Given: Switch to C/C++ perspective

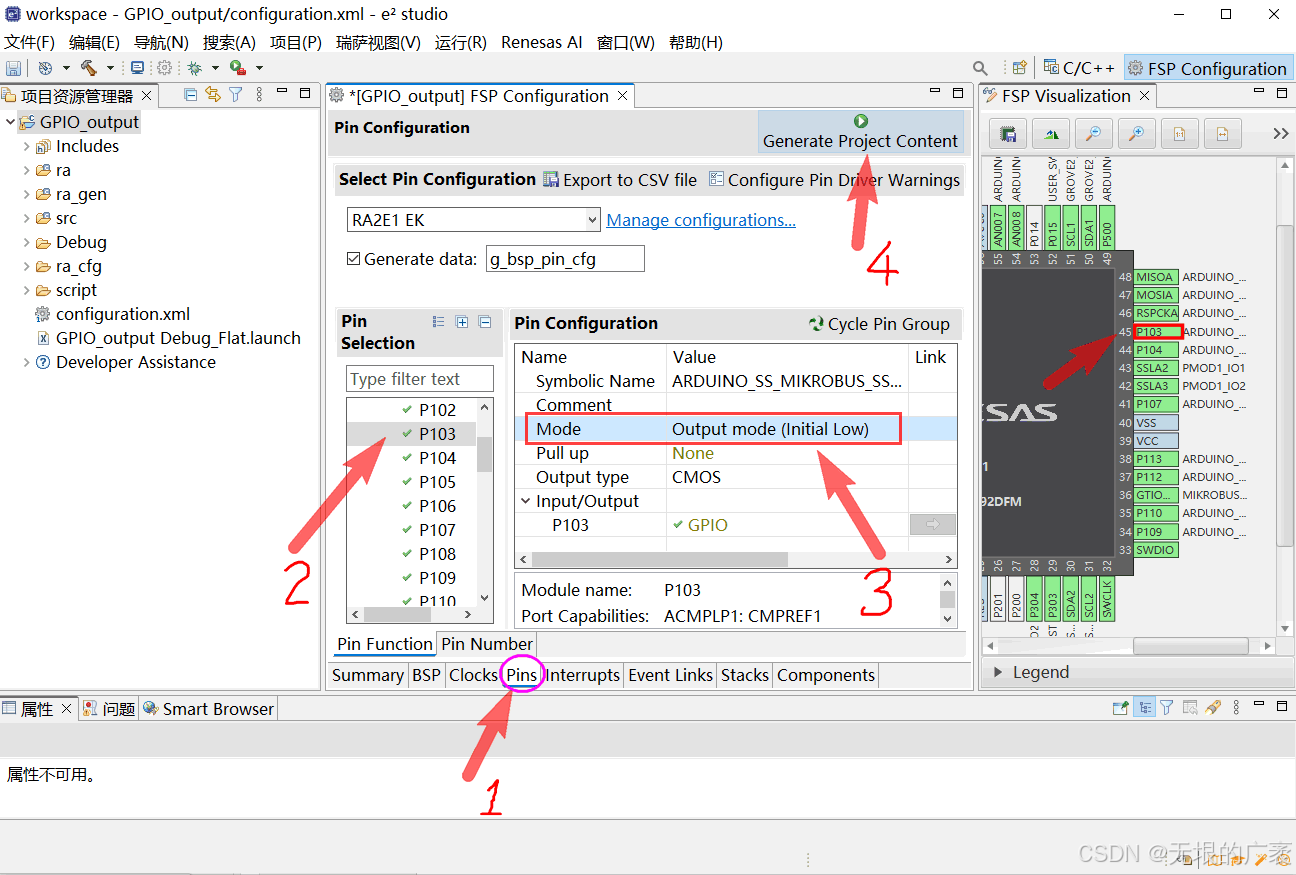Looking at the screenshot, I should 1079,68.
